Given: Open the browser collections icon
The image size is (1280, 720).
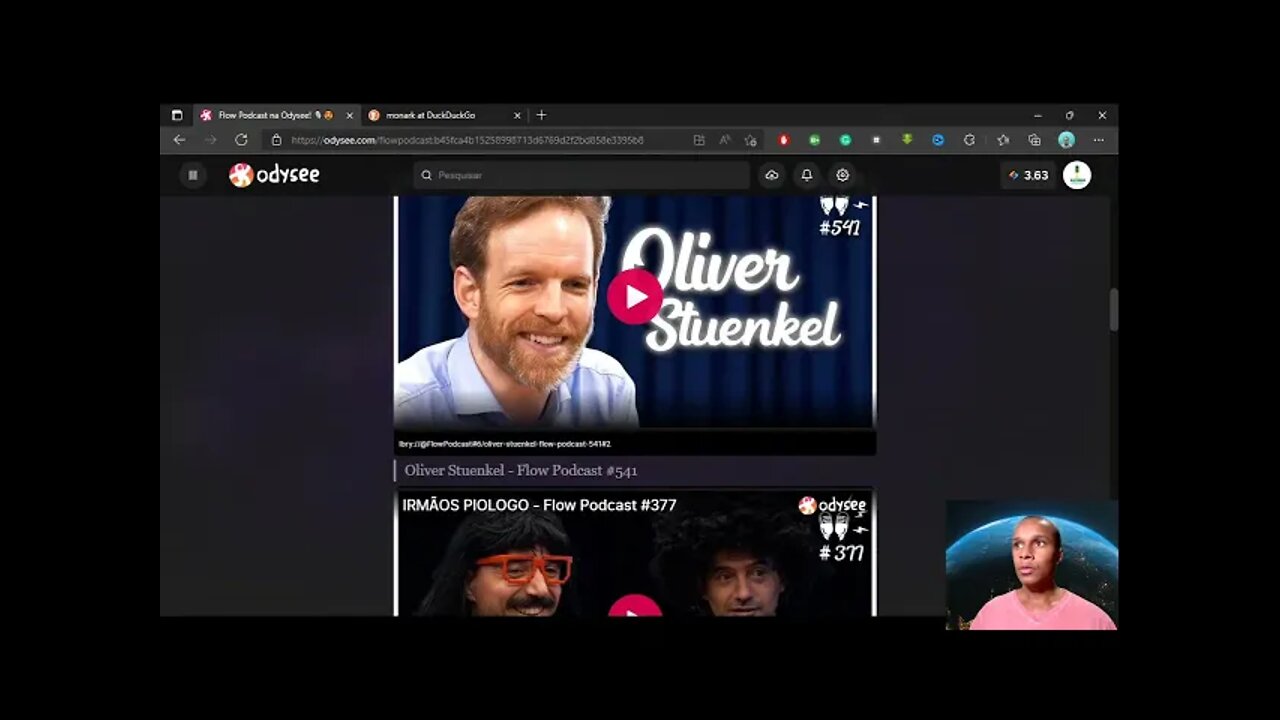Looking at the screenshot, I should coord(1034,140).
